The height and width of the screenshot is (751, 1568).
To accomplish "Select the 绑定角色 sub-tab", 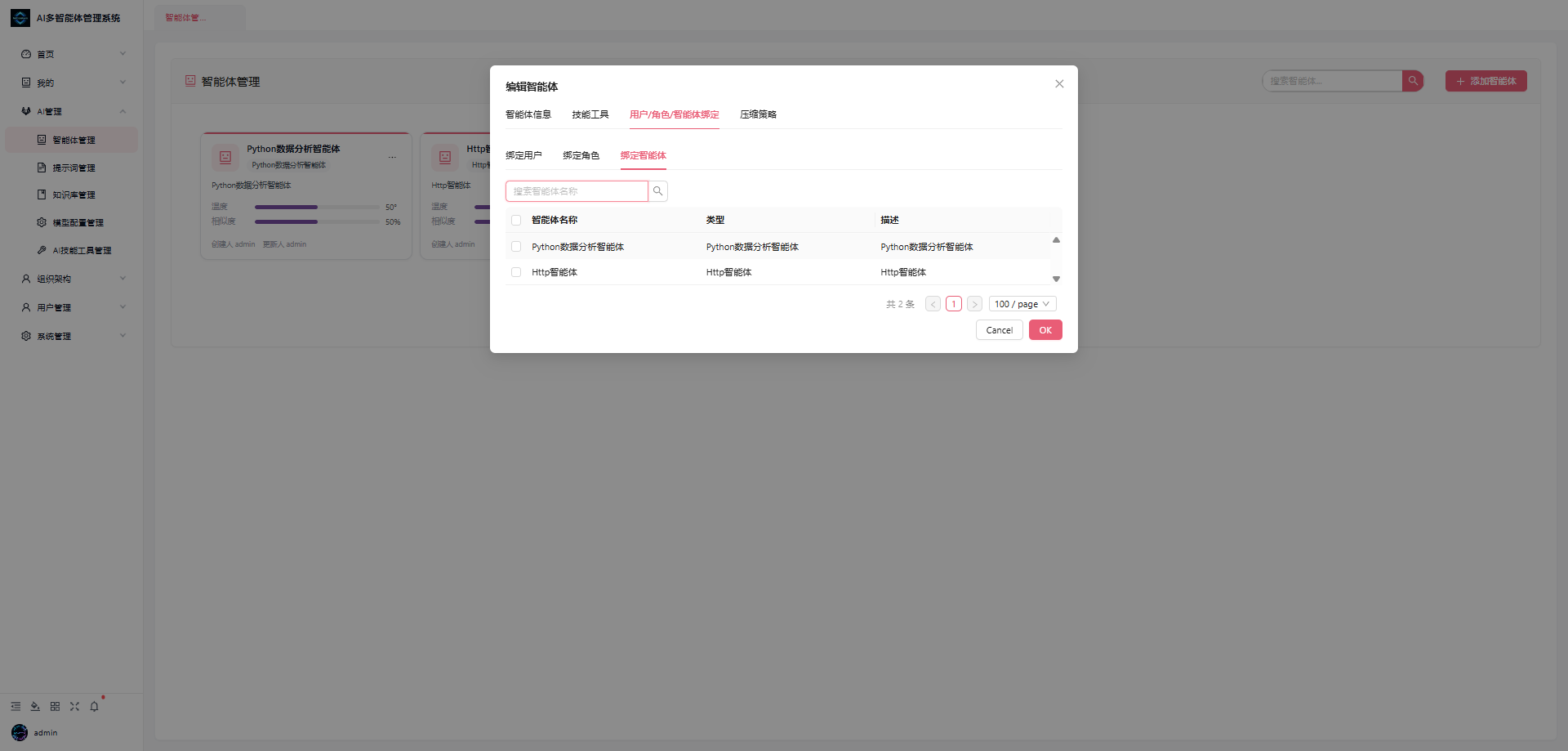I will coord(581,155).
